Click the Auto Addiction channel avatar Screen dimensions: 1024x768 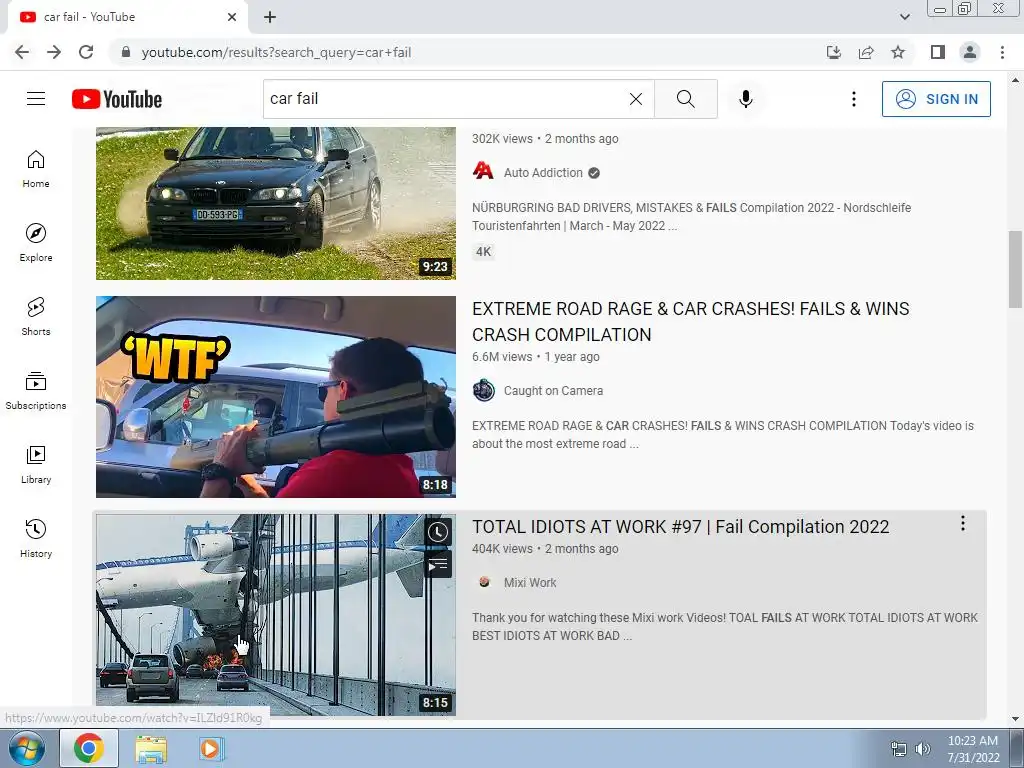point(483,171)
